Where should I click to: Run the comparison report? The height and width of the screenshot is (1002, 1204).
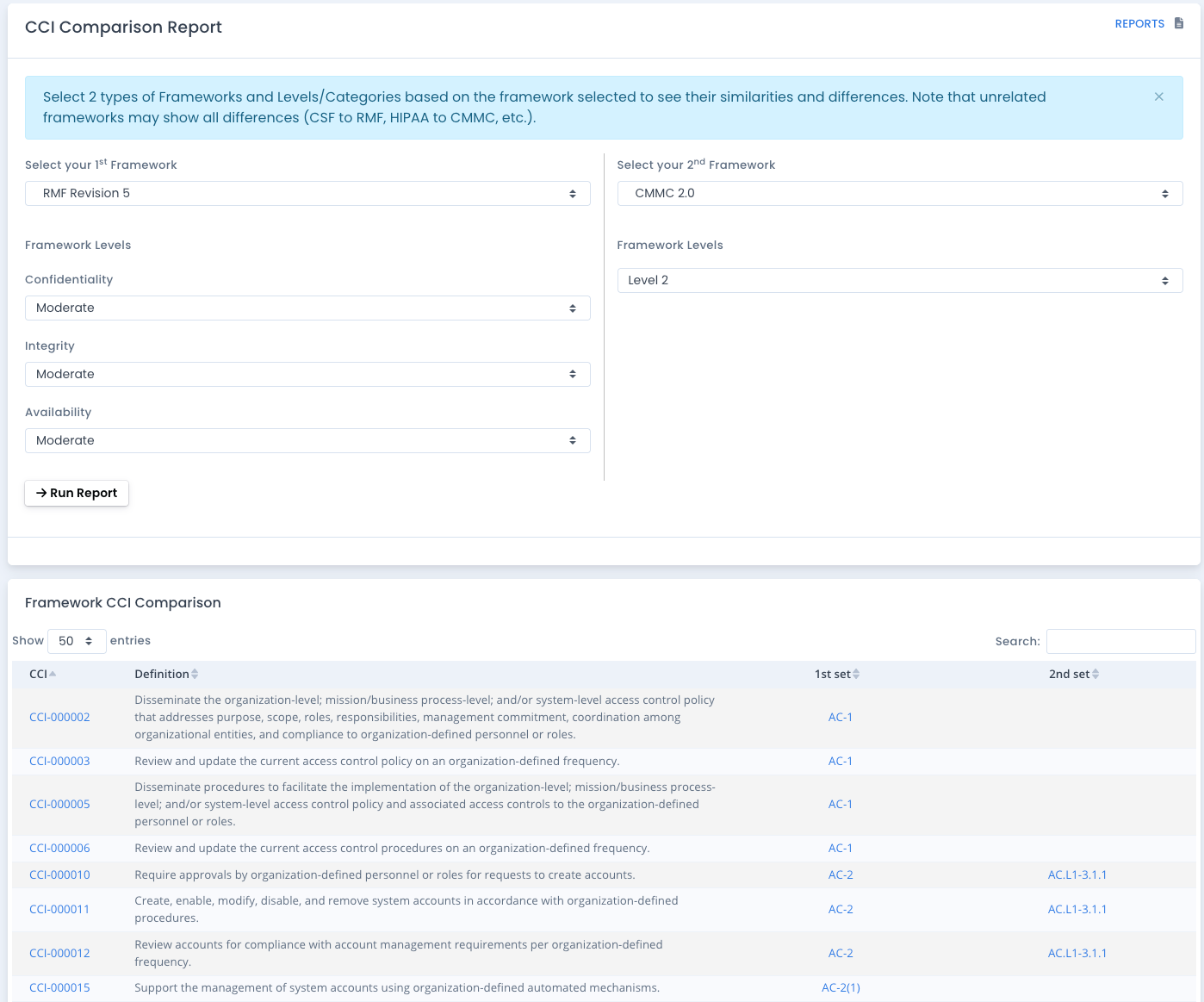[x=76, y=493]
